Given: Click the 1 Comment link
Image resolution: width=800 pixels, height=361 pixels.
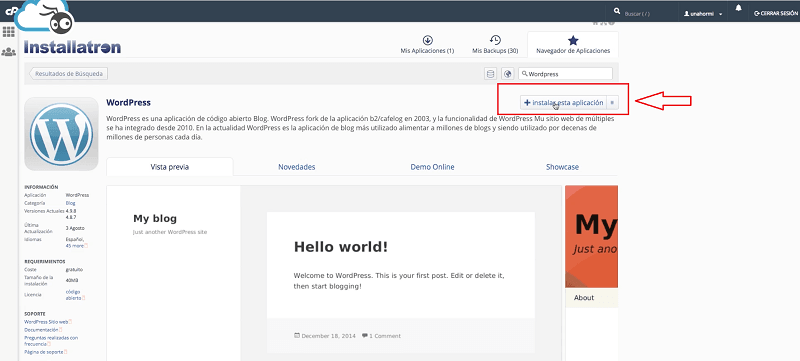Looking at the screenshot, I should [x=385, y=336].
